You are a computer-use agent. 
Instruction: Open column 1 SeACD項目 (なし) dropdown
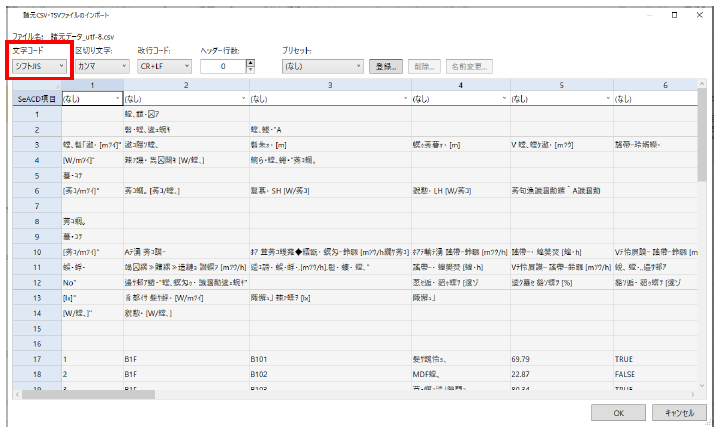(92, 99)
